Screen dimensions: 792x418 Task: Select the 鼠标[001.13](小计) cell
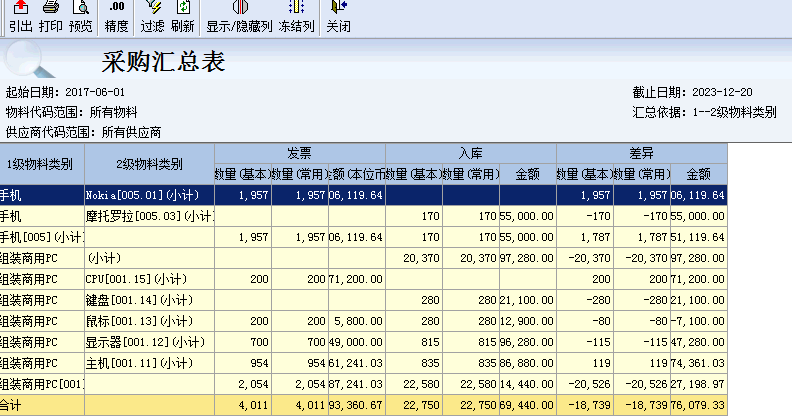pyautogui.click(x=150, y=321)
